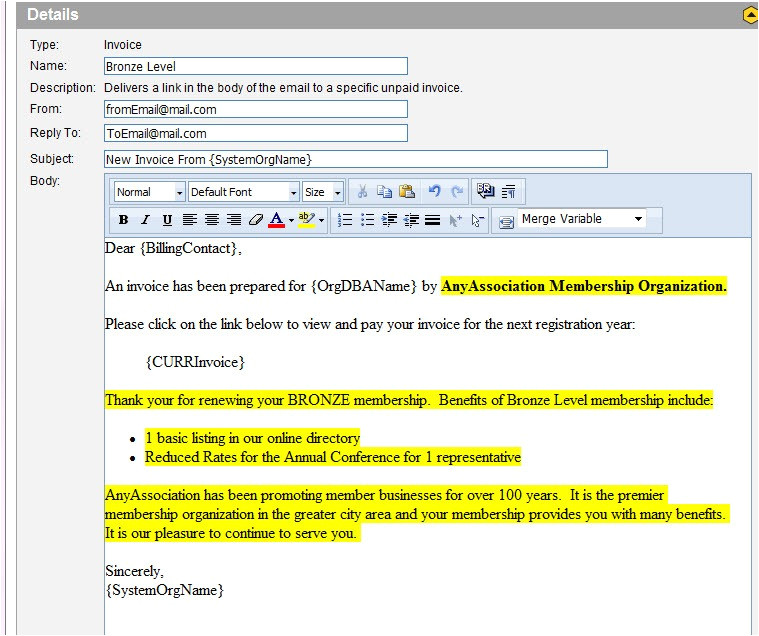The image size is (759, 636).
Task: Click the Subject input field
Action: (x=355, y=159)
